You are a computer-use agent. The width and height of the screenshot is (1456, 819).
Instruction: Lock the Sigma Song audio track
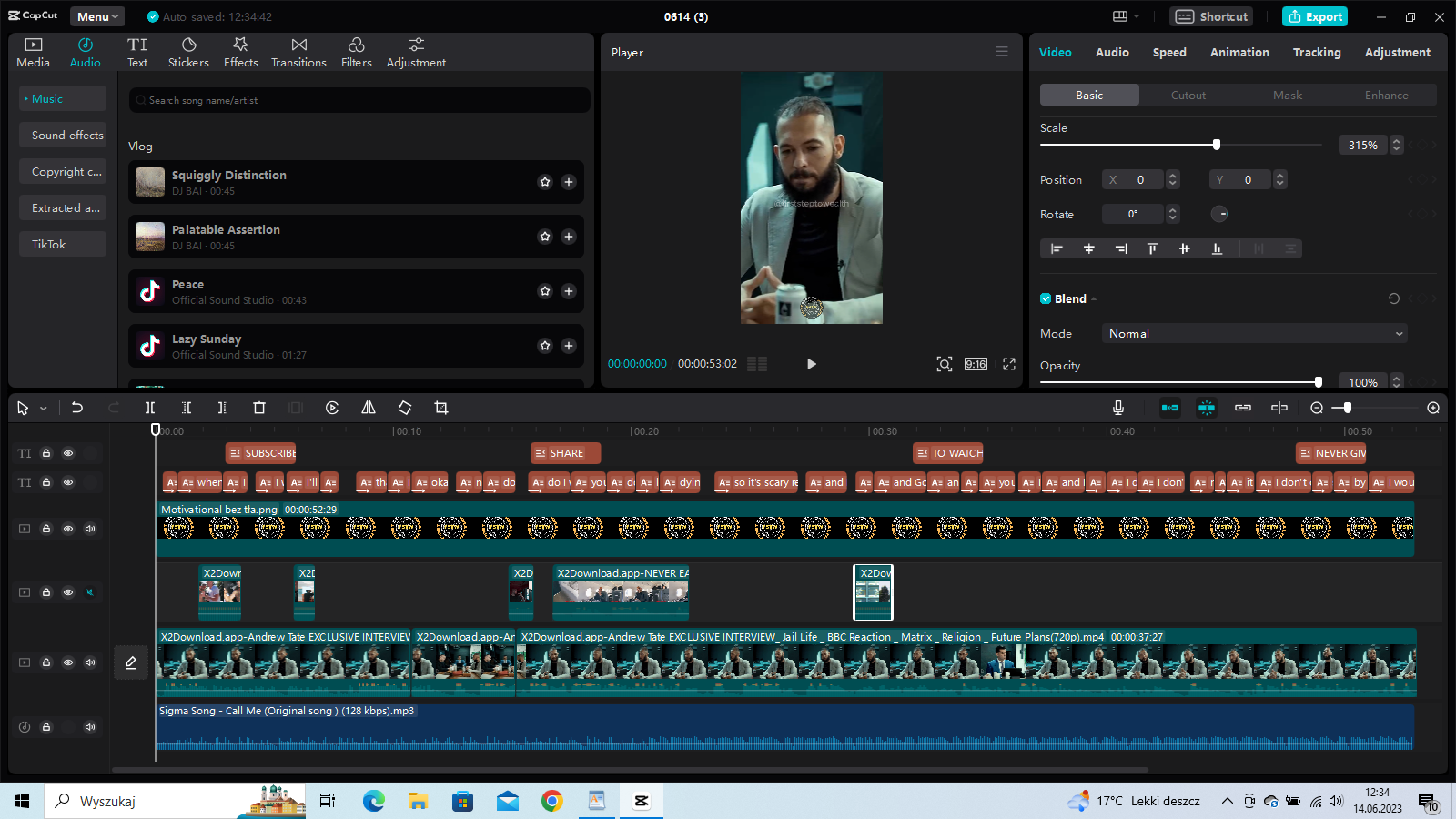[x=46, y=727]
